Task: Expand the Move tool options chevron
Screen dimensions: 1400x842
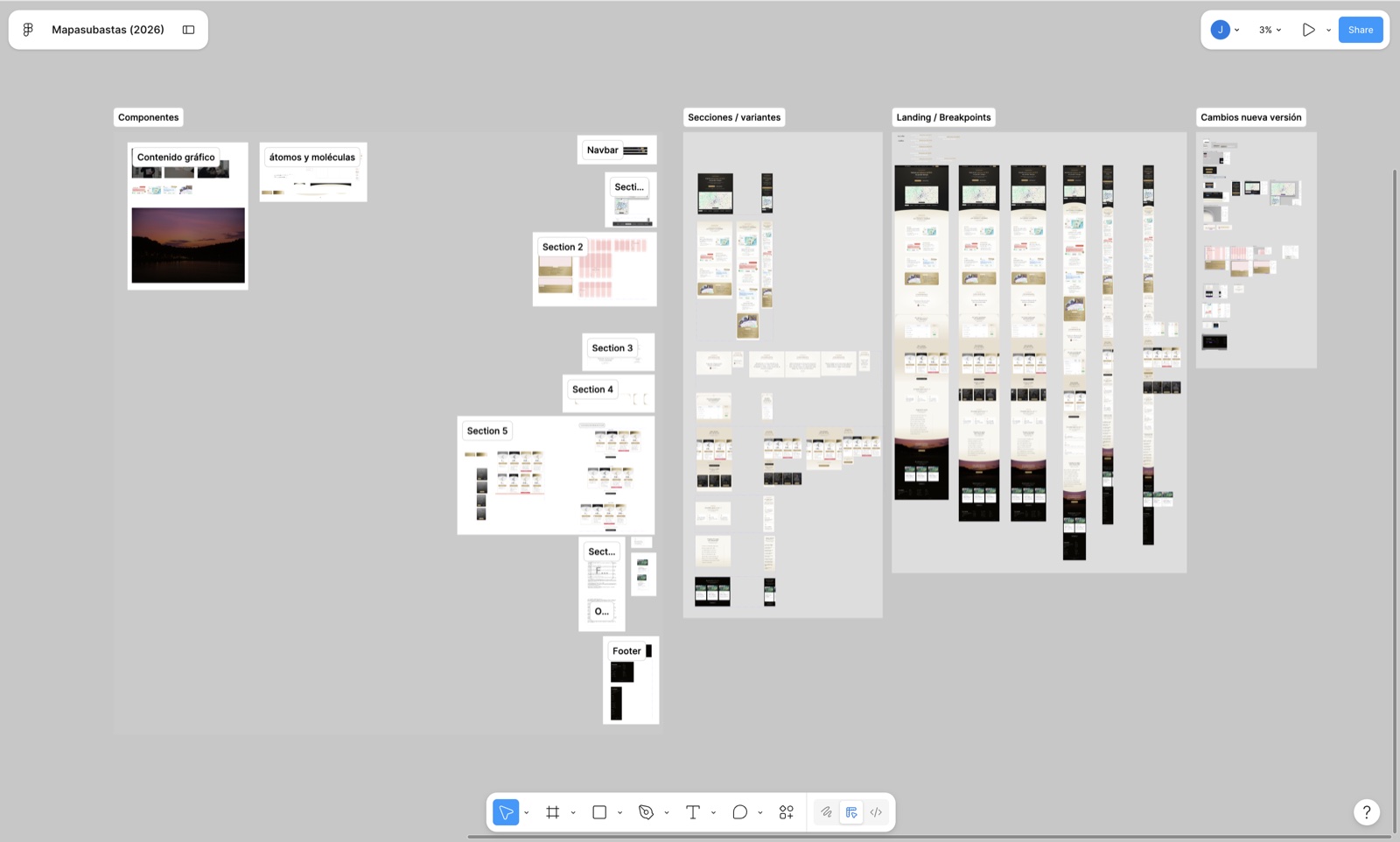Action: [x=526, y=813]
